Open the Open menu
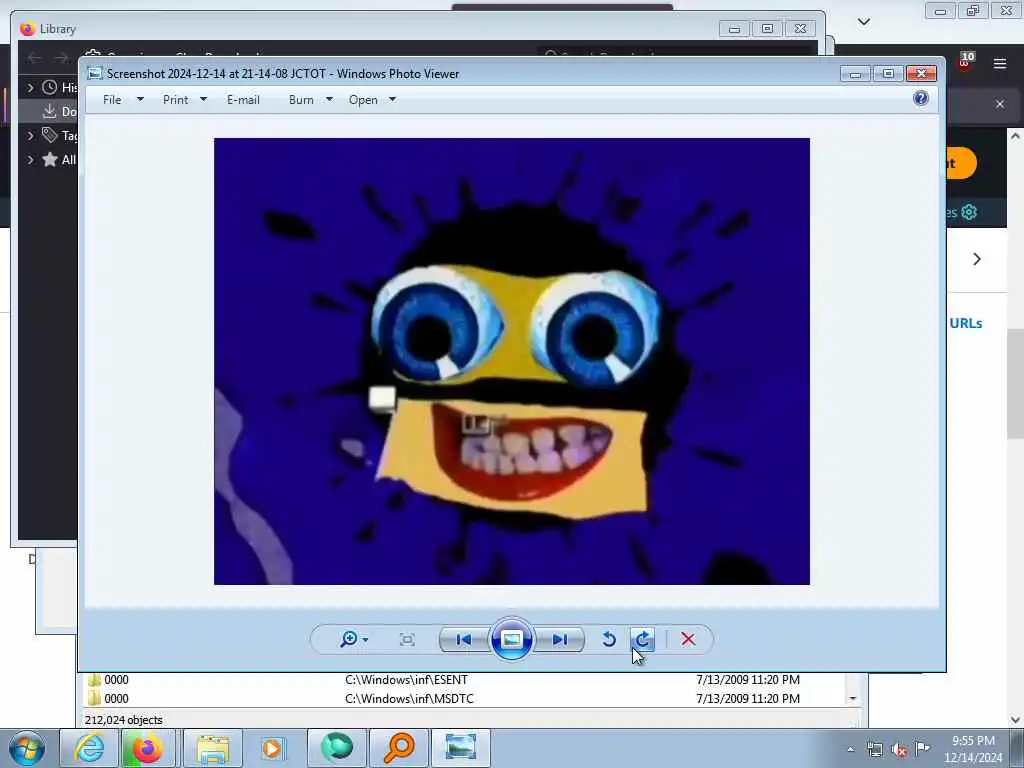The width and height of the screenshot is (1024, 768). [363, 100]
